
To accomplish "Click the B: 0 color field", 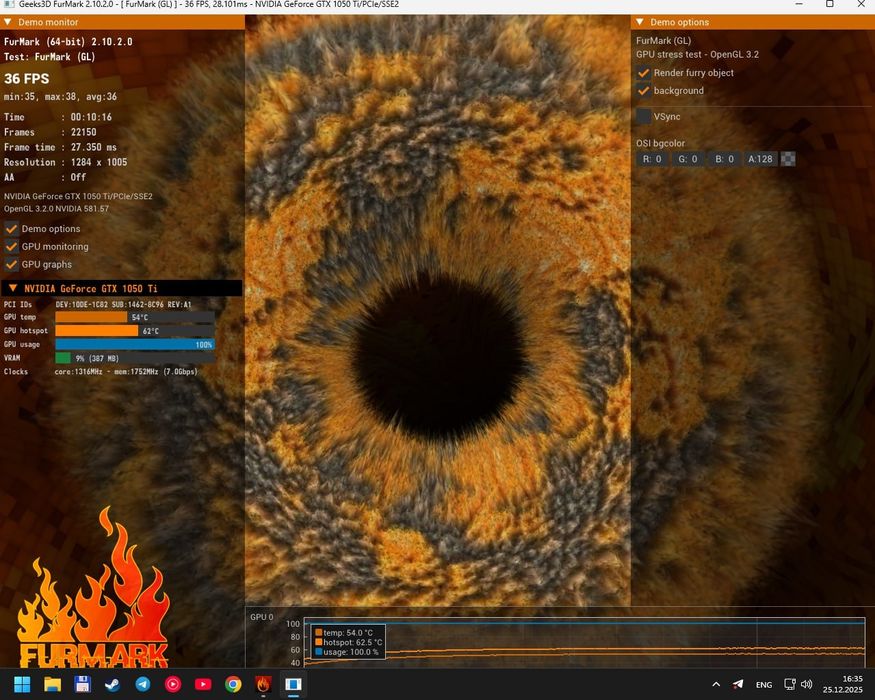I will click(x=724, y=159).
